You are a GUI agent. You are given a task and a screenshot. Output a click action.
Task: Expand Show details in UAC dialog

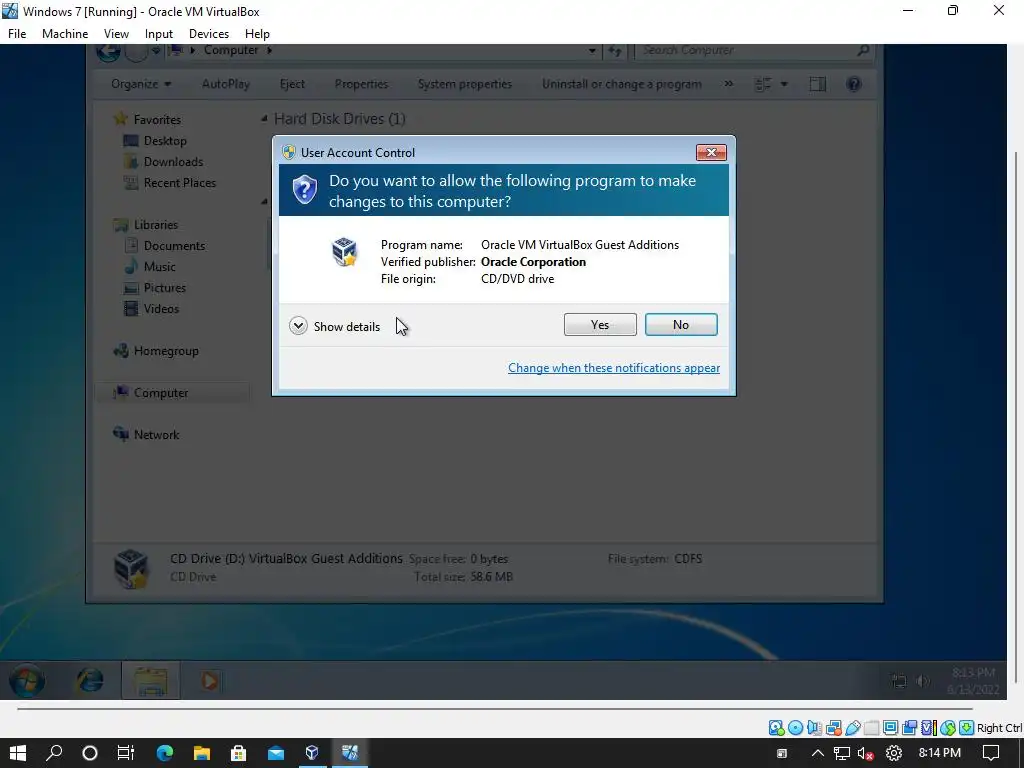click(335, 326)
